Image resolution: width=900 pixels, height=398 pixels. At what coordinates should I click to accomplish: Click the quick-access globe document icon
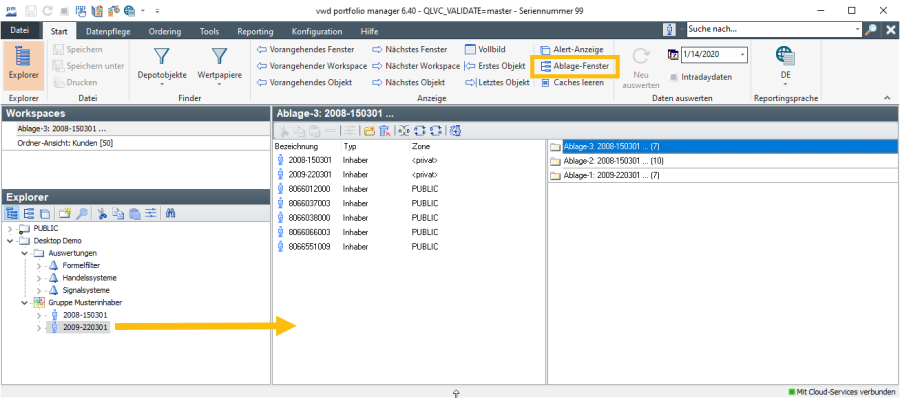pyautogui.click(x=130, y=10)
